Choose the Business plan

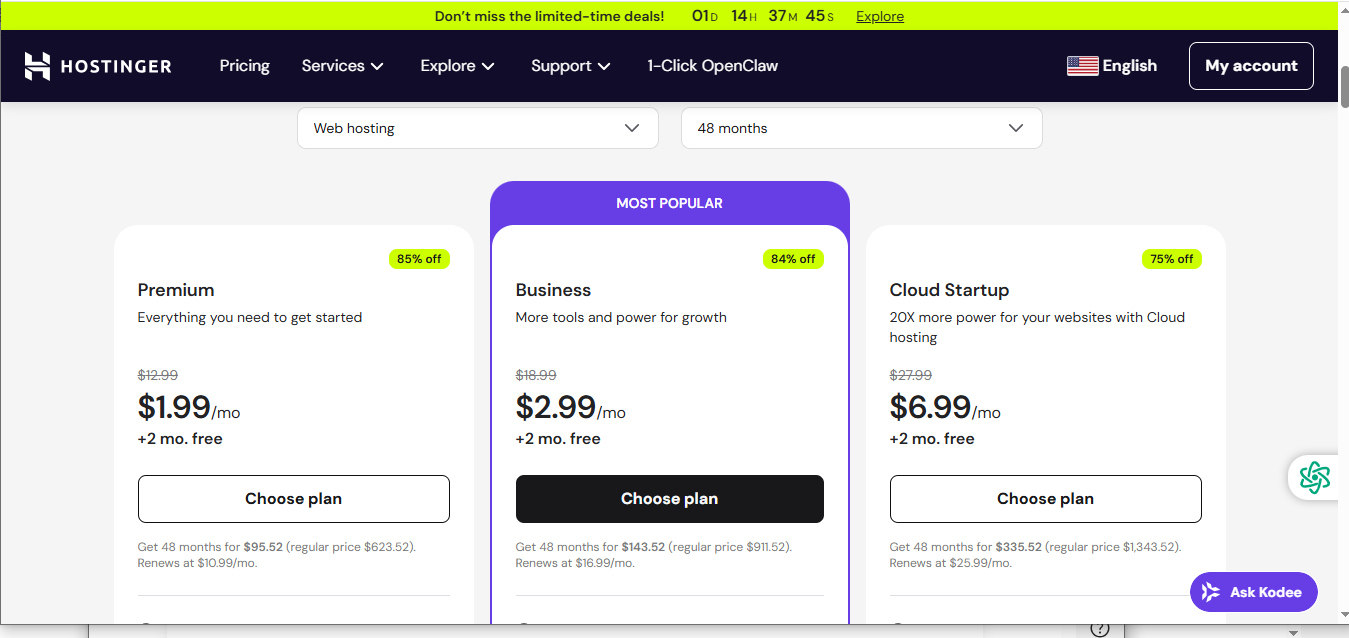(x=669, y=499)
